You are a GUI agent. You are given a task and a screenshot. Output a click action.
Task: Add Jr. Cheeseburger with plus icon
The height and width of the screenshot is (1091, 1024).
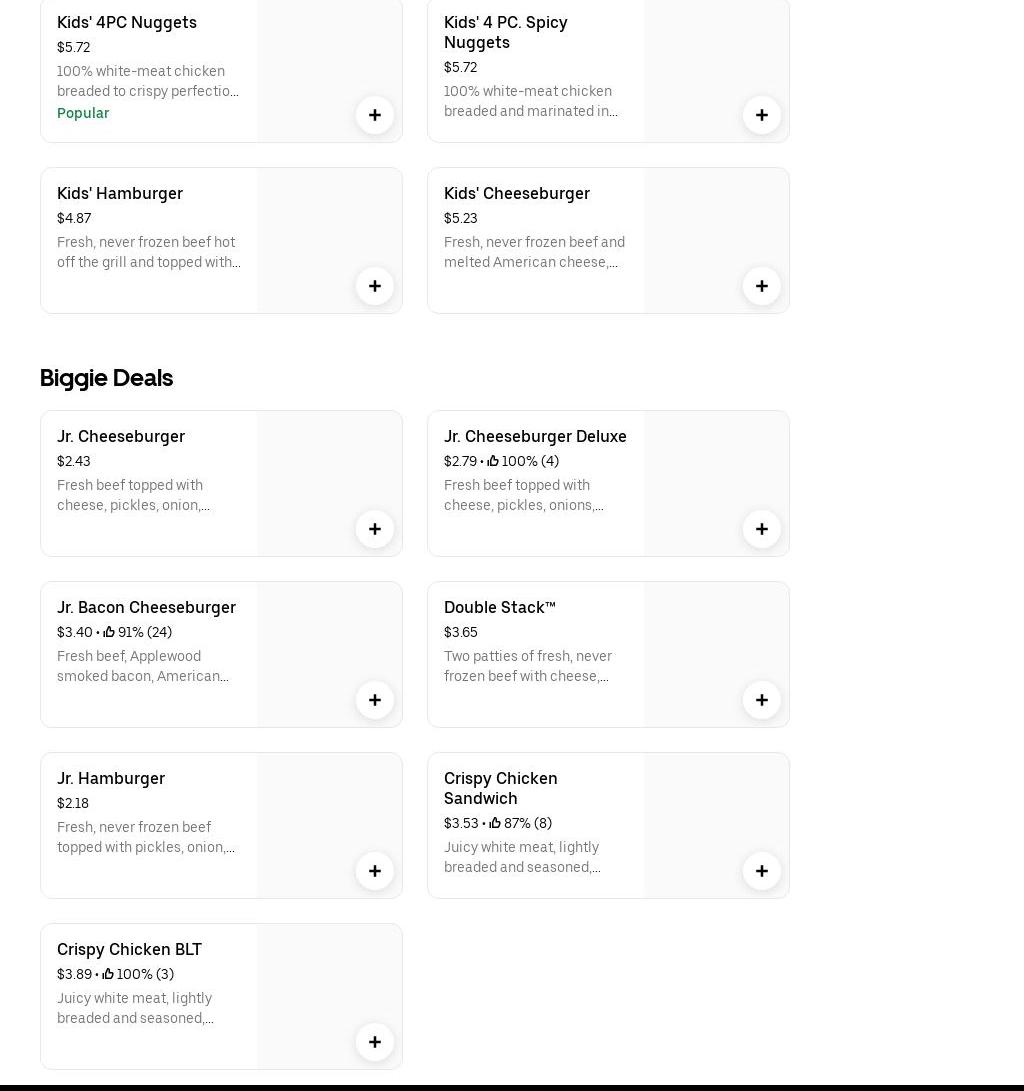coord(375,529)
